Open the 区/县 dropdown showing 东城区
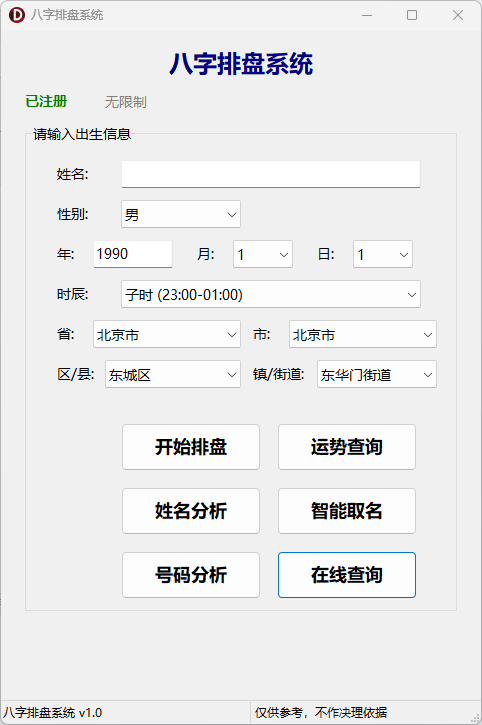This screenshot has height=725, width=482. pyautogui.click(x=173, y=374)
